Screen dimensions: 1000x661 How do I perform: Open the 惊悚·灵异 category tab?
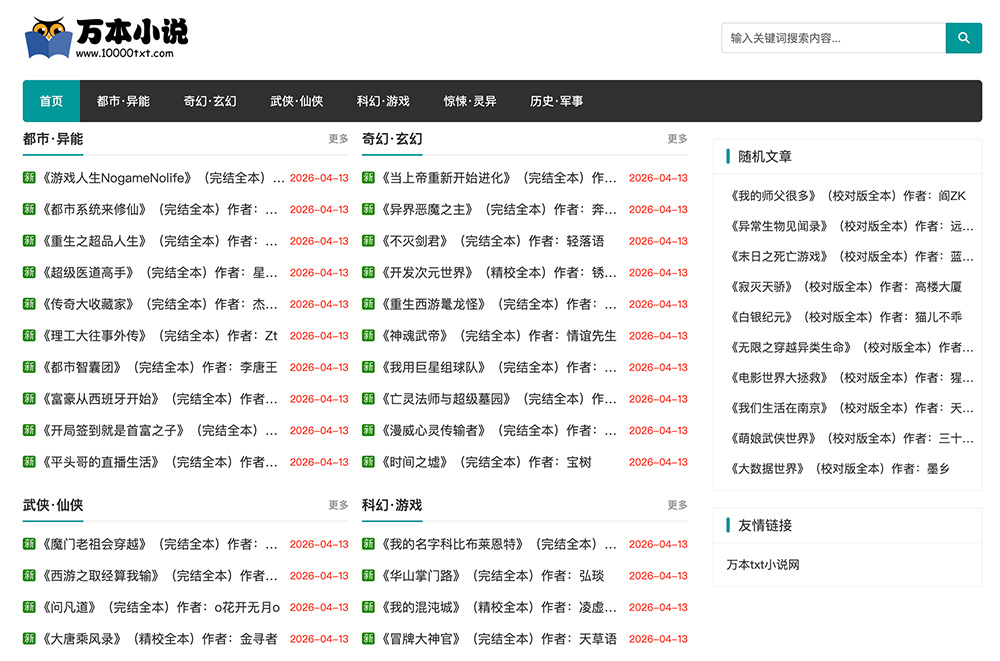coord(470,101)
